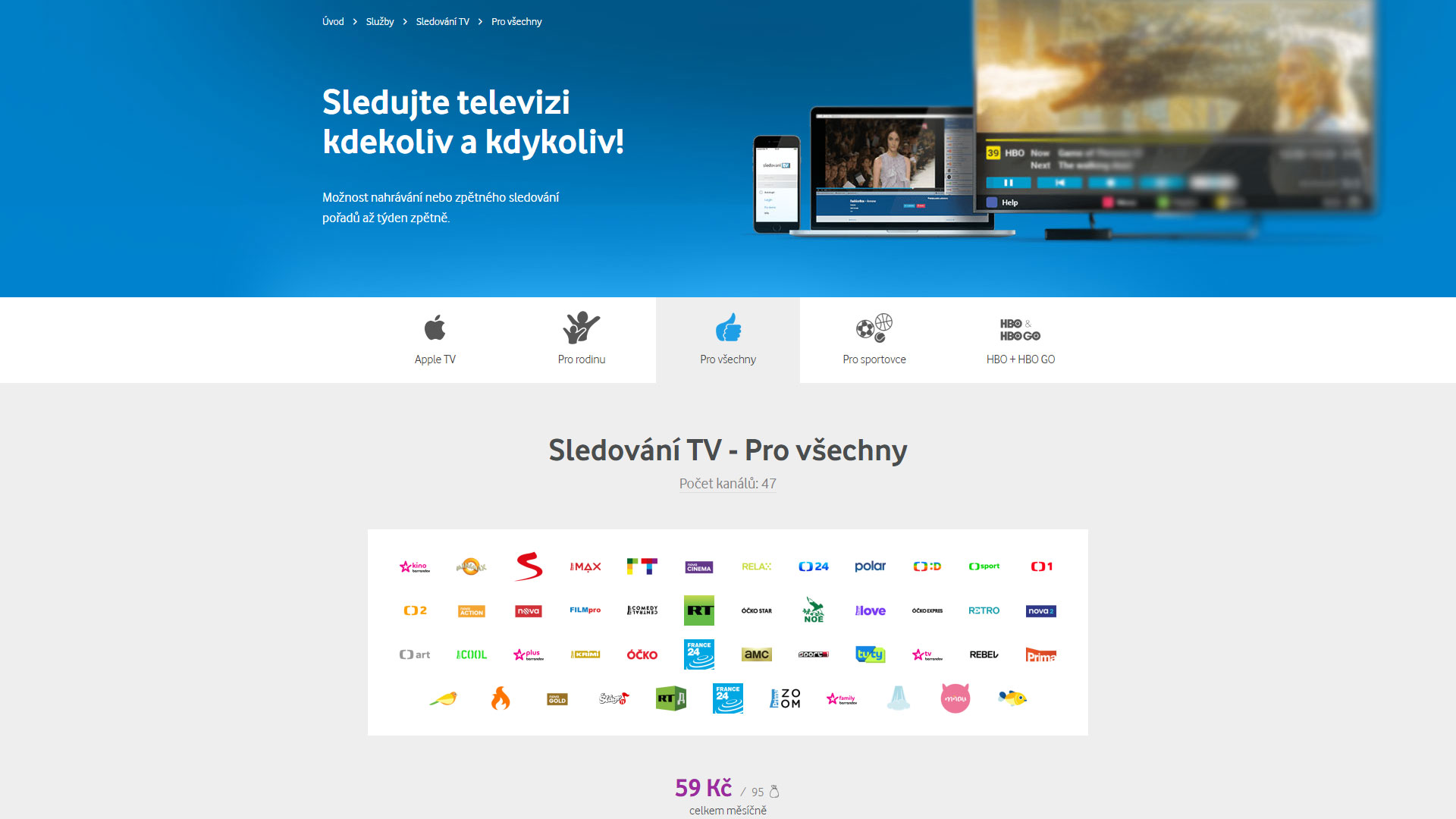
Task: Select Pro všechny breadcrumb menu item
Action: [516, 21]
